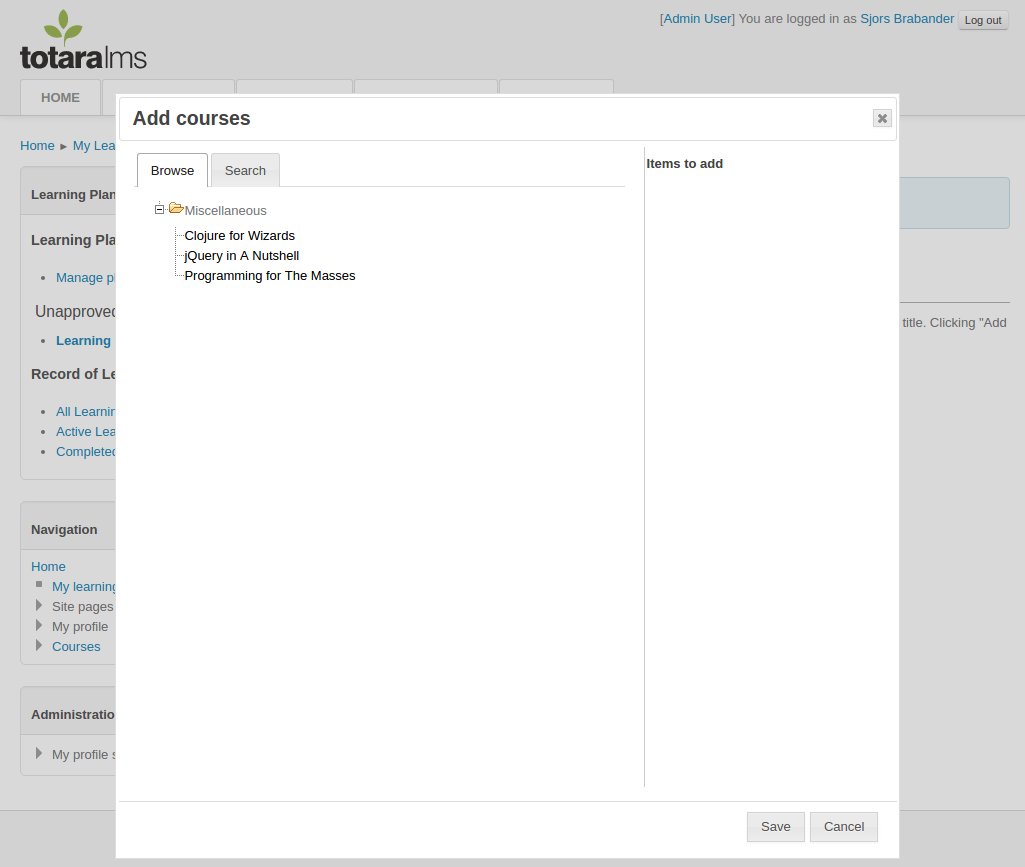This screenshot has width=1025, height=867.
Task: Click the Miscellaneous folder icon
Action: click(176, 209)
